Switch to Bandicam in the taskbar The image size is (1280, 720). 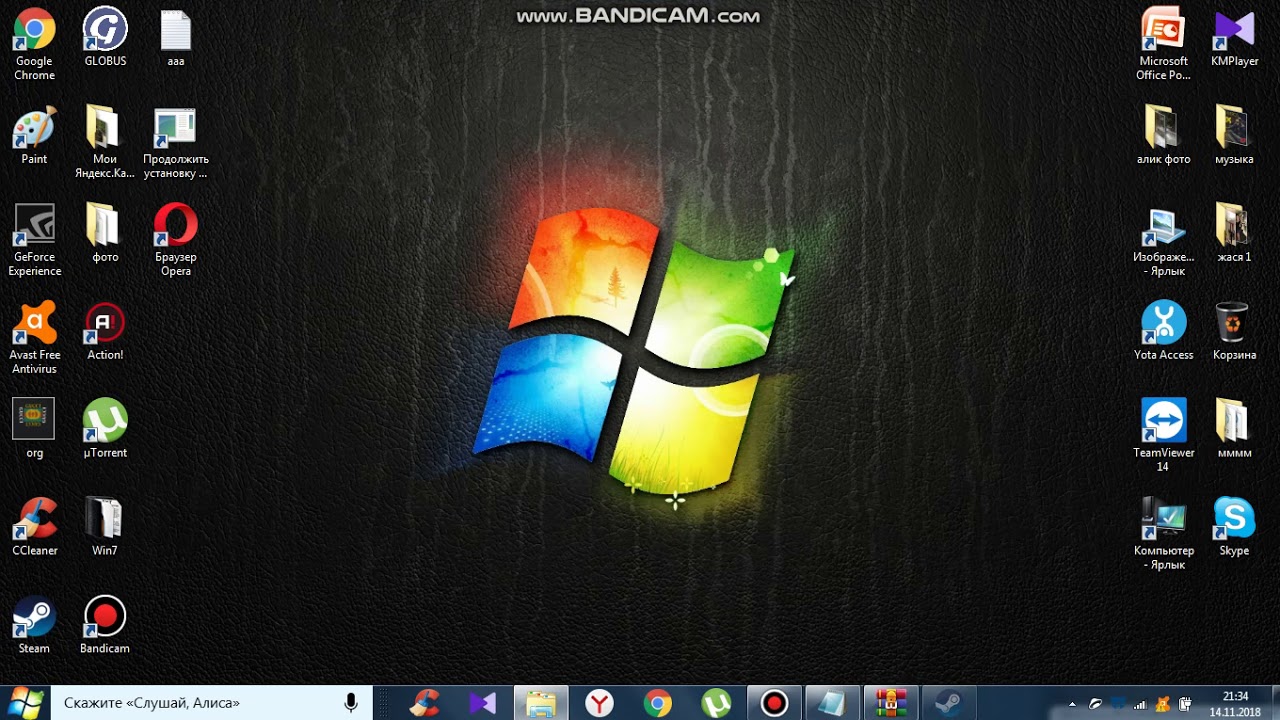click(774, 703)
